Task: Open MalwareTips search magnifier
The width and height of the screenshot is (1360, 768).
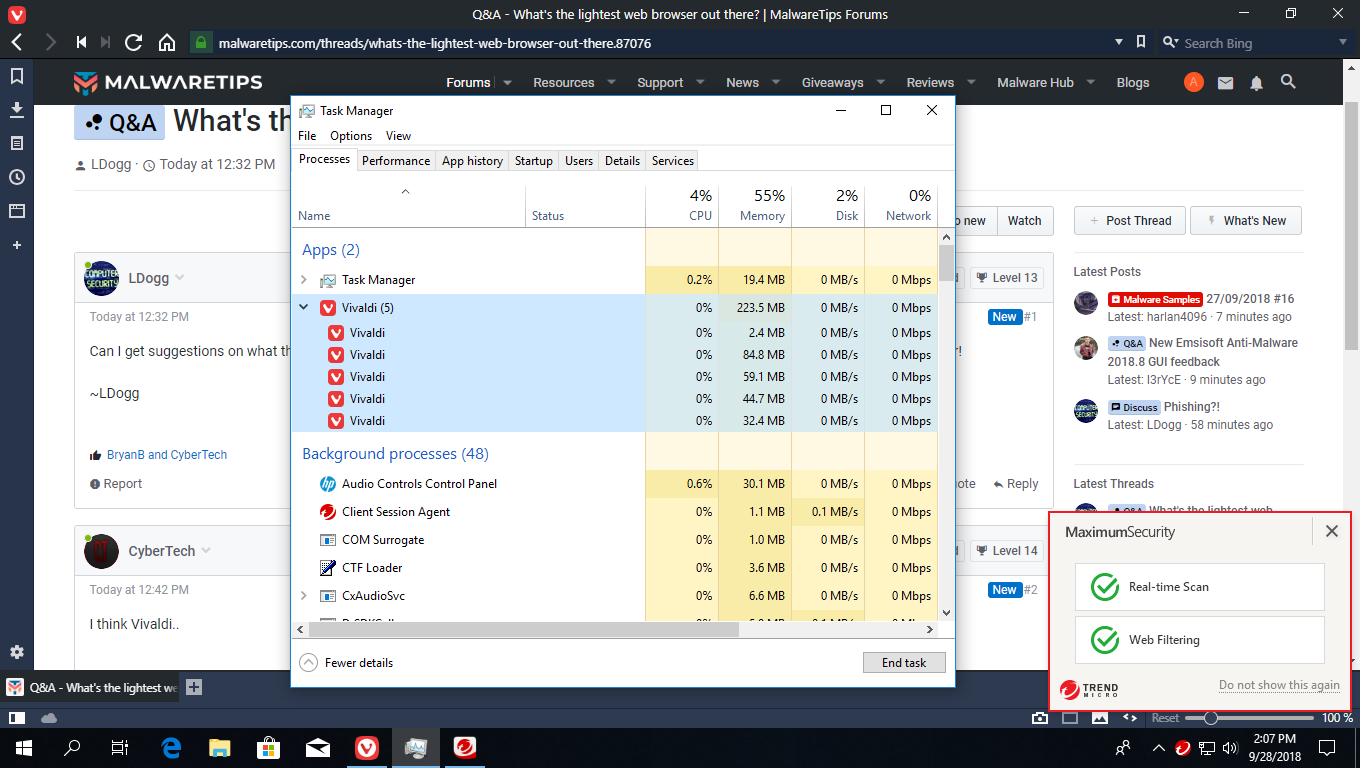Action: tap(1288, 82)
